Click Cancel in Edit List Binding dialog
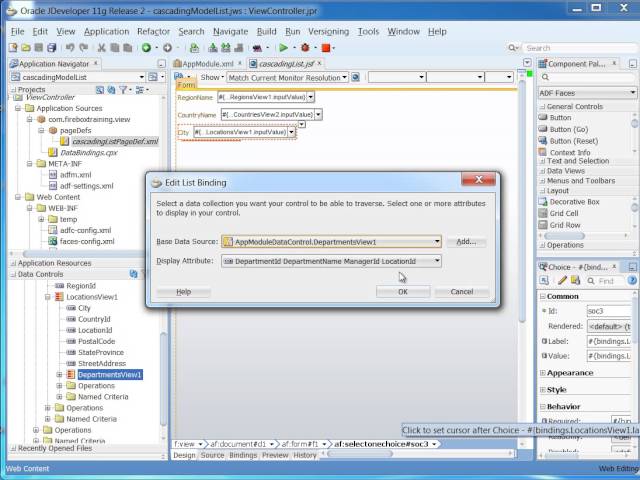 (x=462, y=291)
